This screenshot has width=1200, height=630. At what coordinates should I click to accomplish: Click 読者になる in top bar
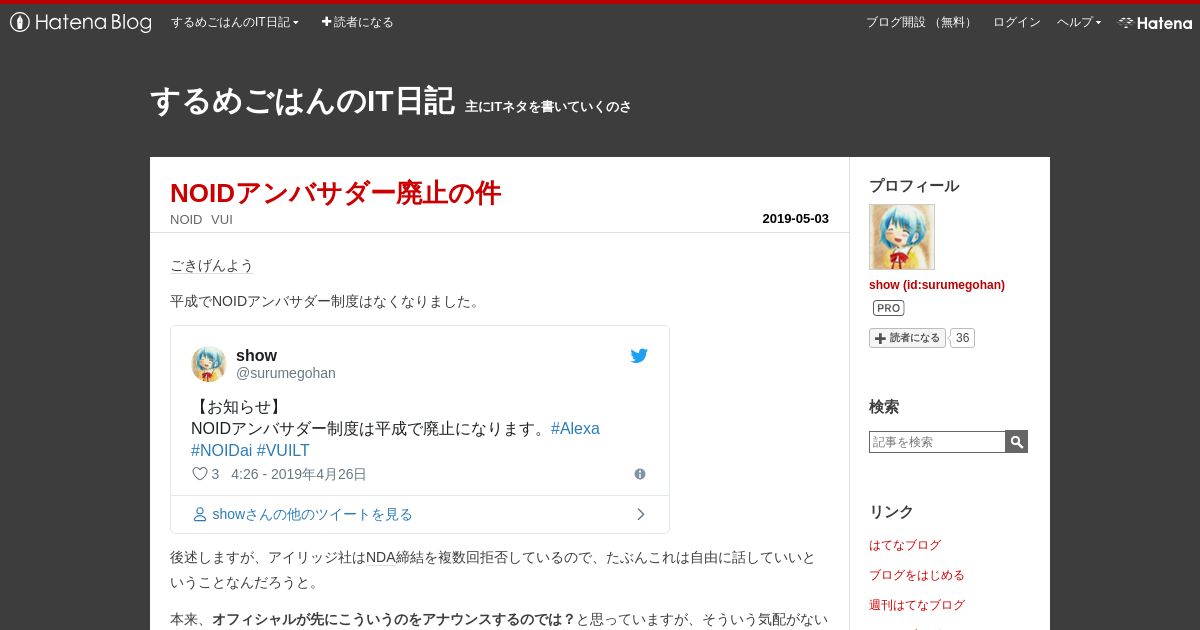pos(357,22)
